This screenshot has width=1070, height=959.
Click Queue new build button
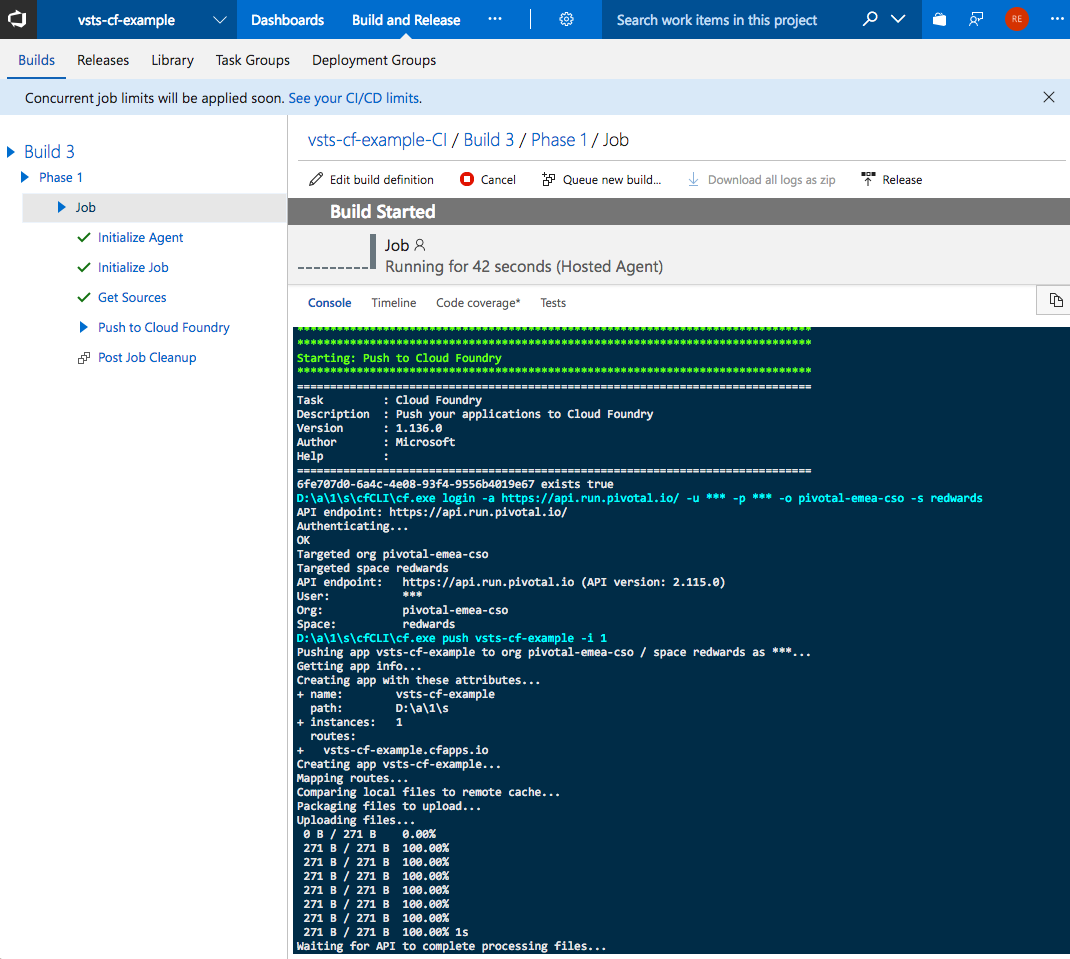tap(601, 180)
